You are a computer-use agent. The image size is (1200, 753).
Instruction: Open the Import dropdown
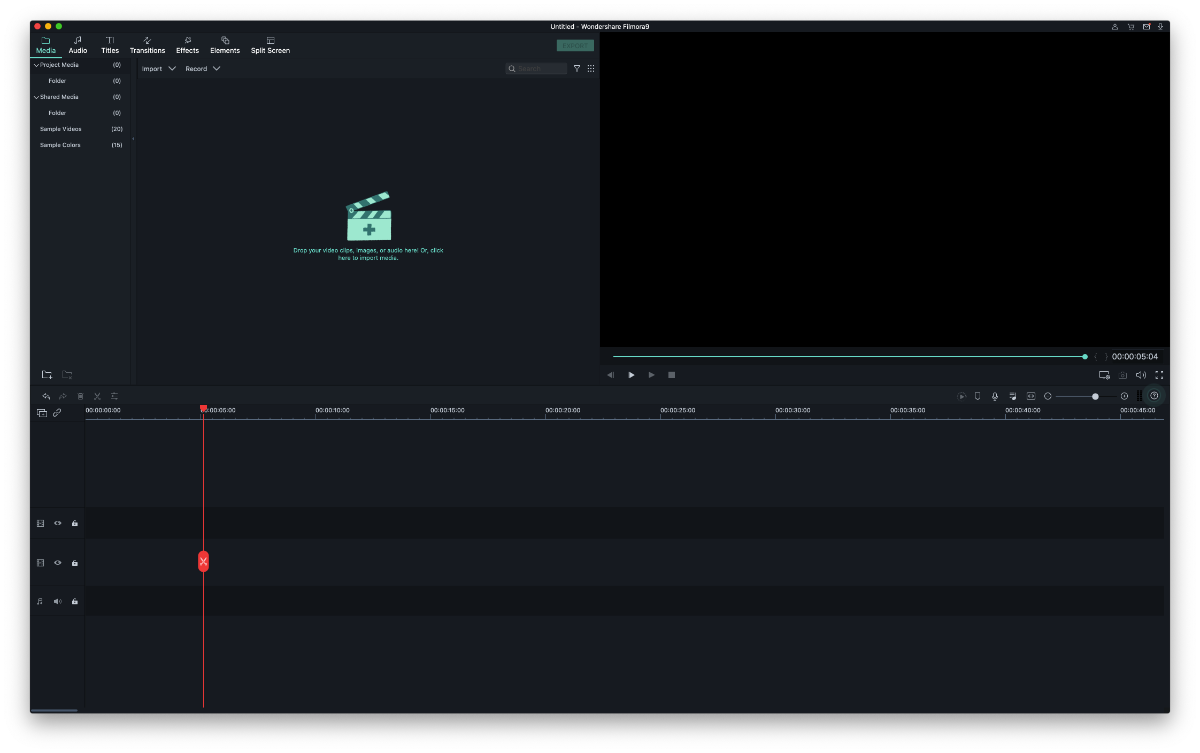click(159, 69)
